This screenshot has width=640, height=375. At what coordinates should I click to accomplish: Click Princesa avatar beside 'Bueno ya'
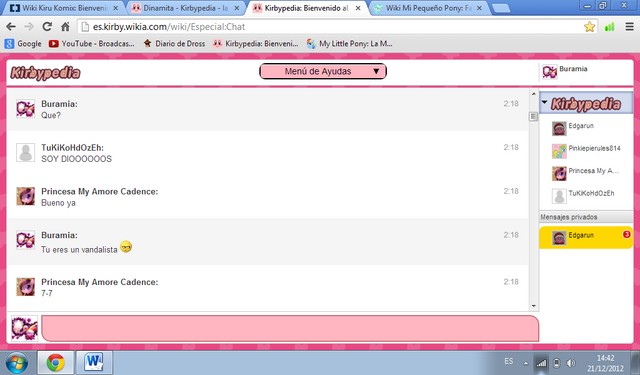(x=25, y=196)
